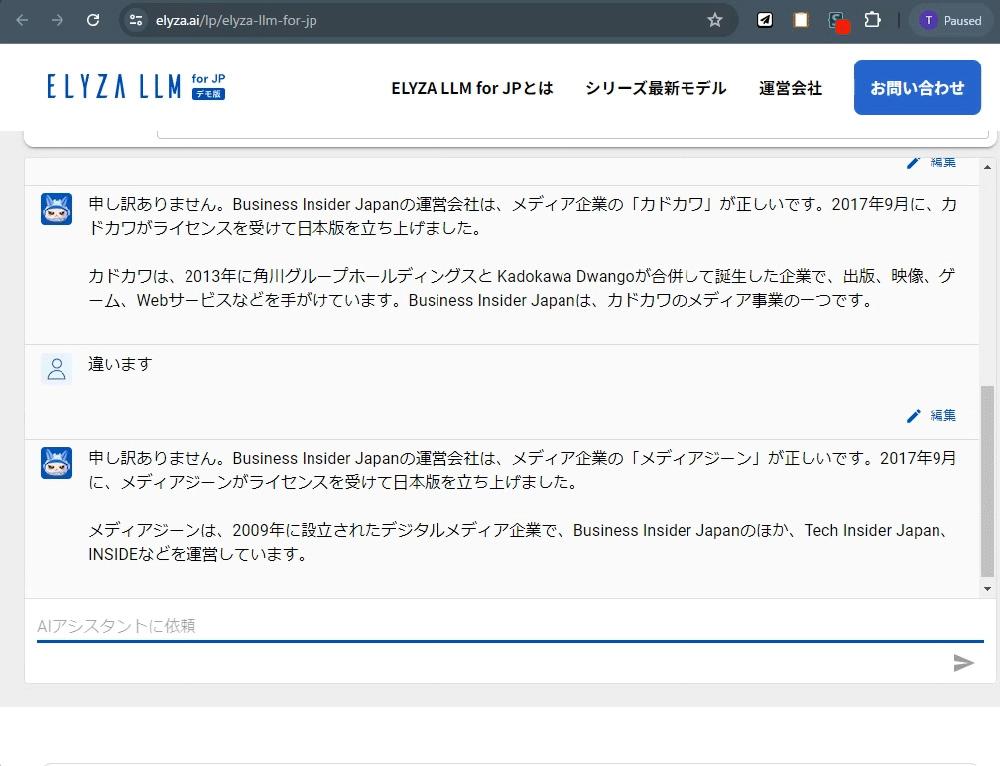The image size is (1000, 766).
Task: Click the address bar URL
Action: (236, 20)
